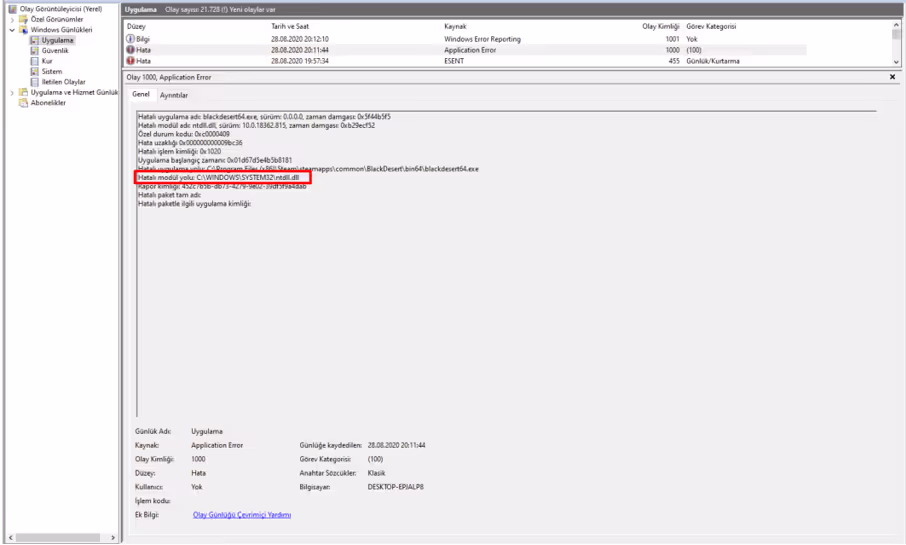
Task: Switch to the Genel tab
Action: [141, 94]
